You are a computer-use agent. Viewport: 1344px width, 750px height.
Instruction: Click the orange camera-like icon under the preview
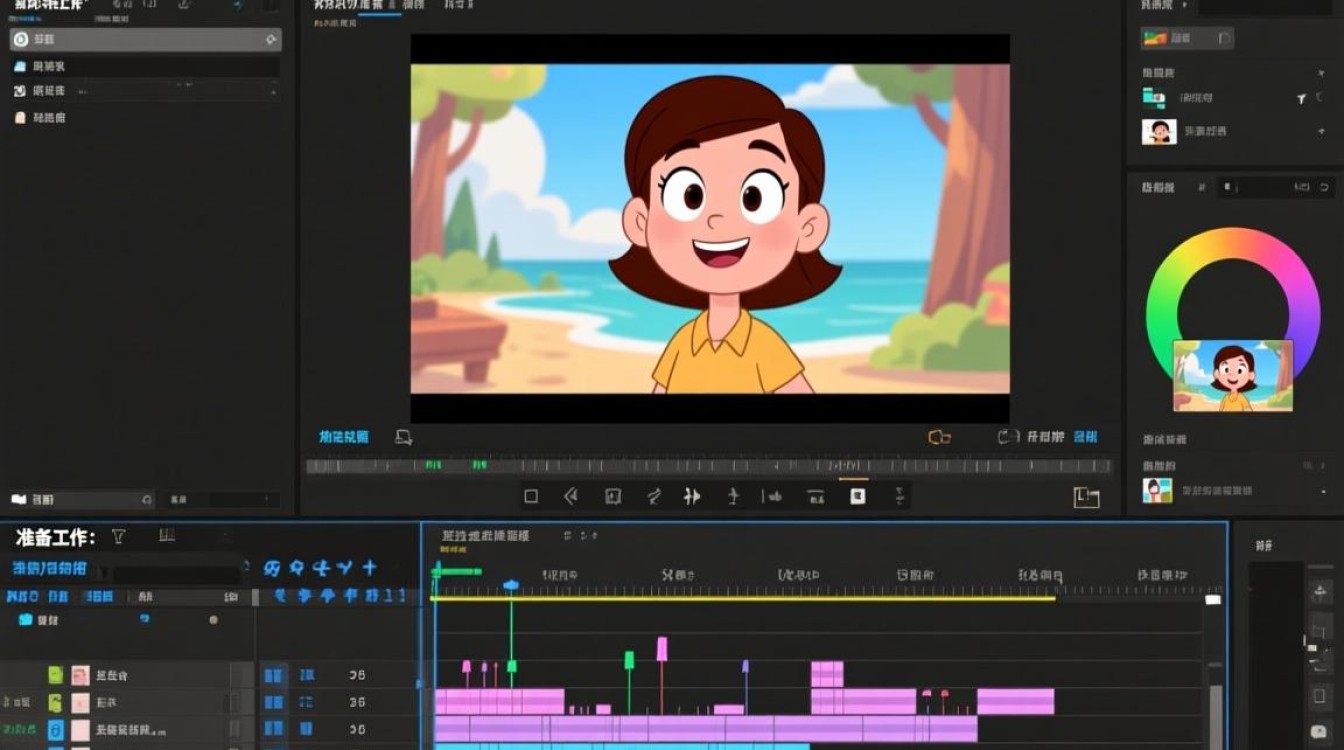(x=939, y=437)
